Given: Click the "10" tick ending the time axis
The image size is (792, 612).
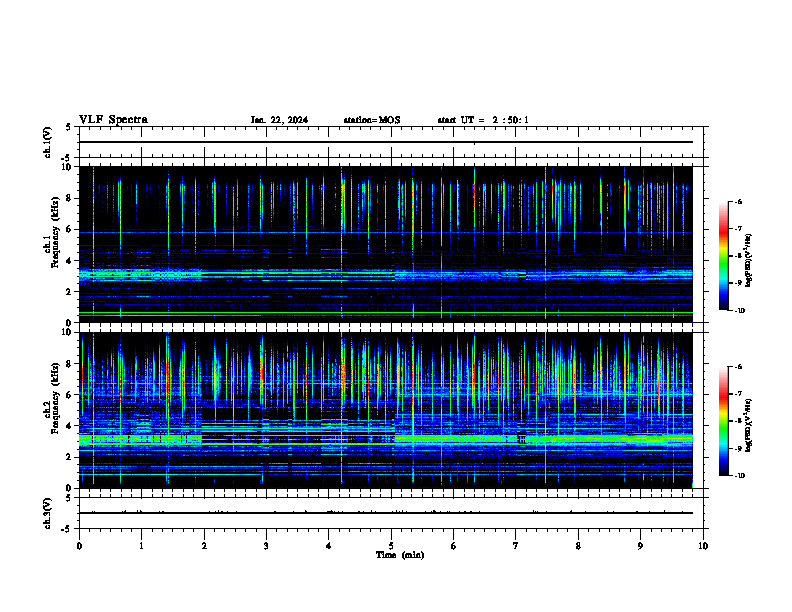Looking at the screenshot, I should [703, 546].
